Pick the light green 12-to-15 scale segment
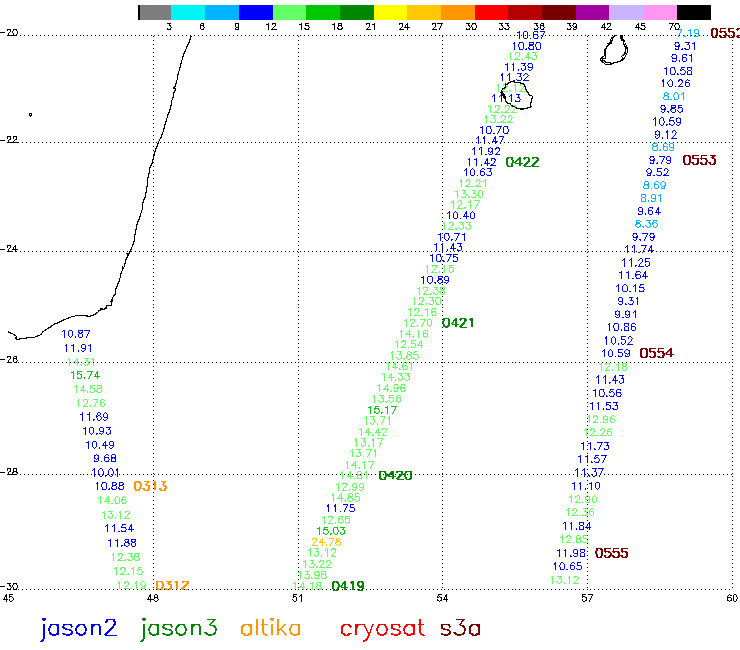 (x=289, y=12)
